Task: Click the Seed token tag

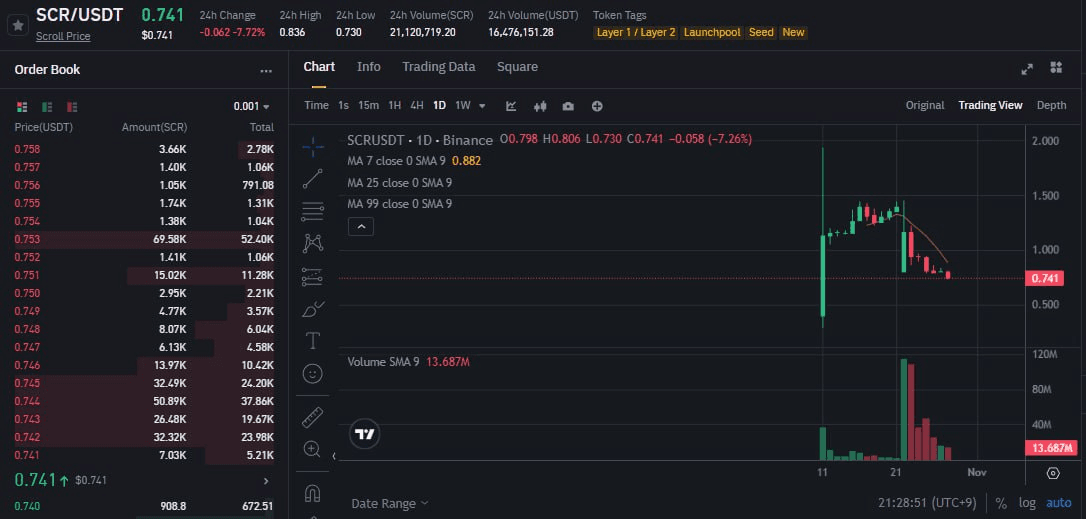Action: pyautogui.click(x=761, y=33)
